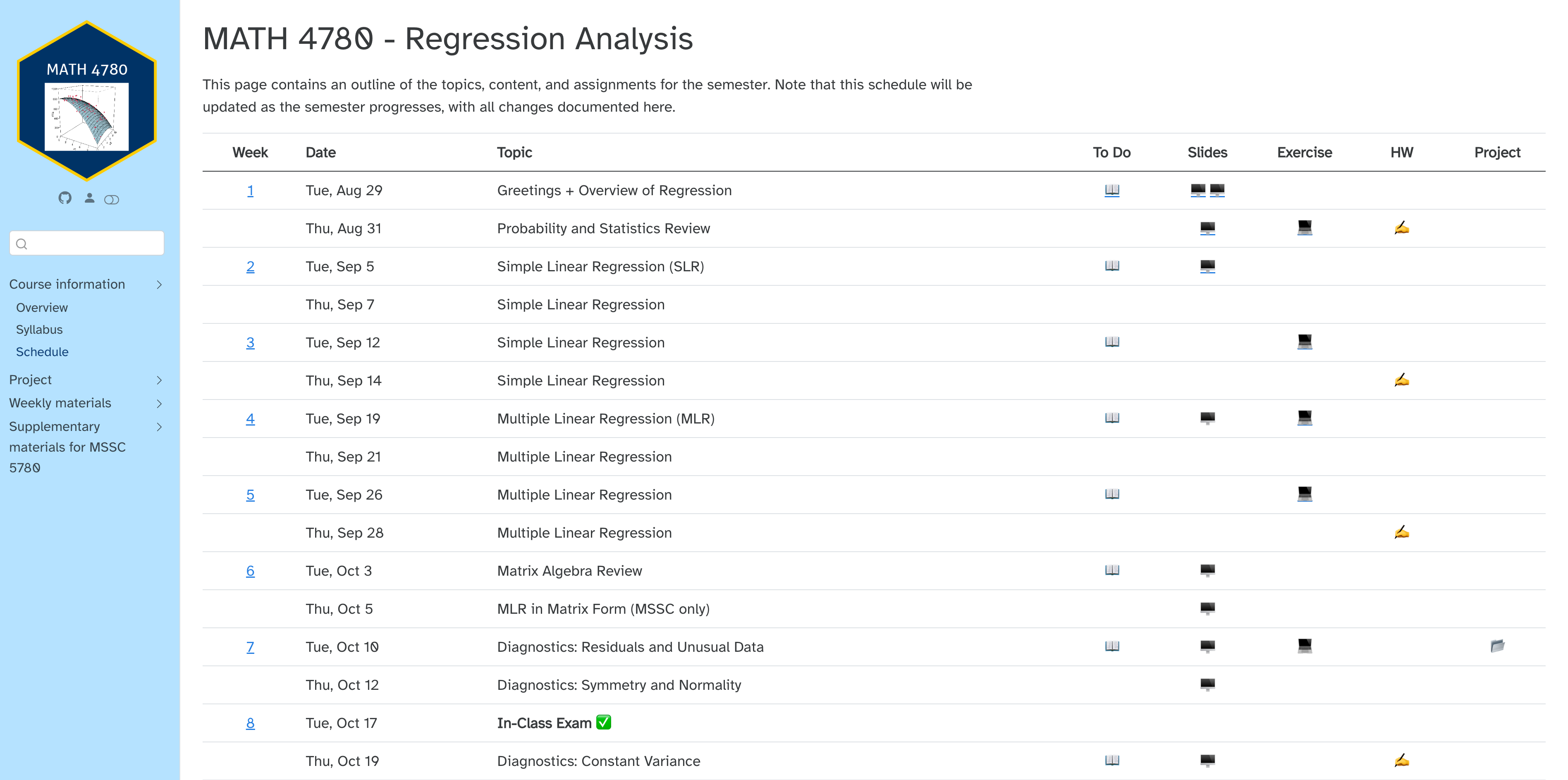Open the homework icon for Aug 31
The width and height of the screenshot is (1568, 780).
click(1401, 228)
